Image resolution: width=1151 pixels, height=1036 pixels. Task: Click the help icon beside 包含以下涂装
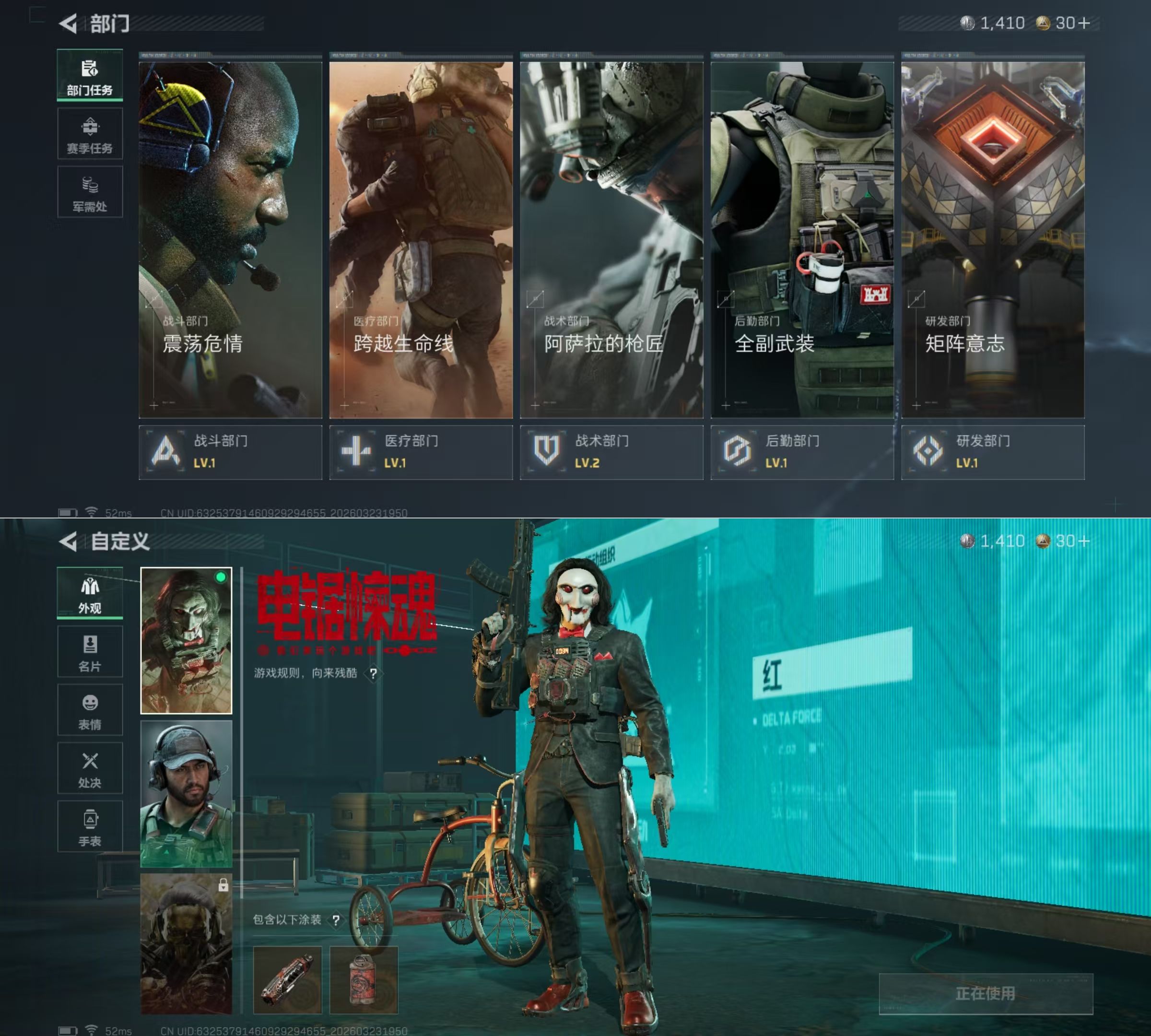[336, 920]
